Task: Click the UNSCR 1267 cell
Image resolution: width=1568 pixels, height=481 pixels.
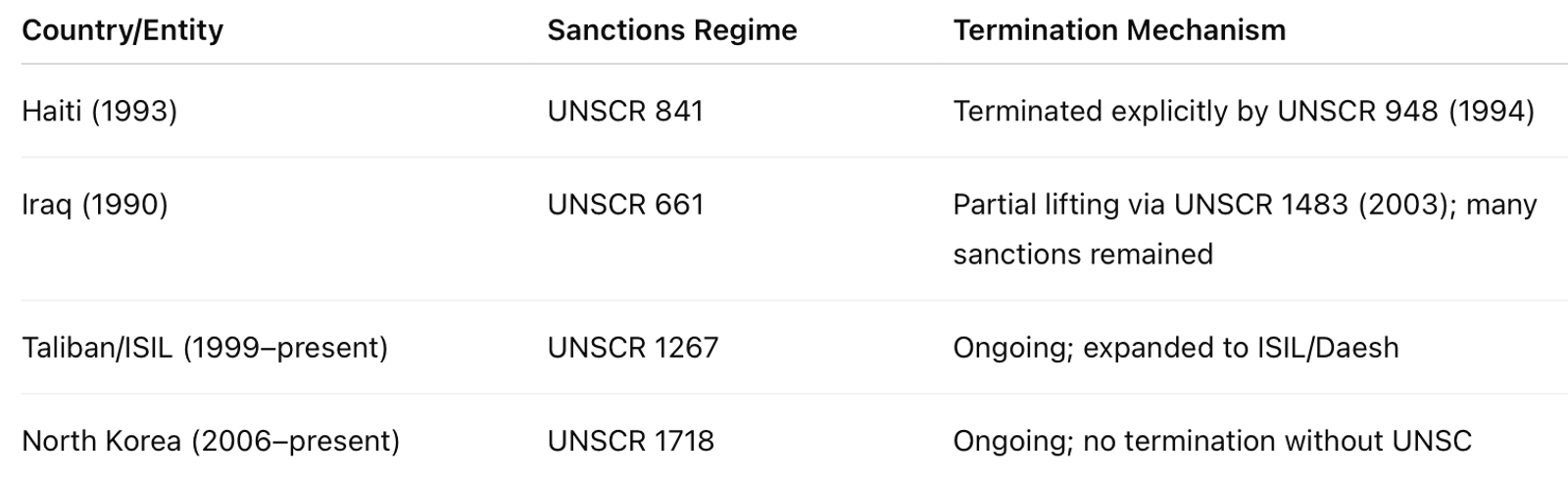Action: click(x=632, y=348)
